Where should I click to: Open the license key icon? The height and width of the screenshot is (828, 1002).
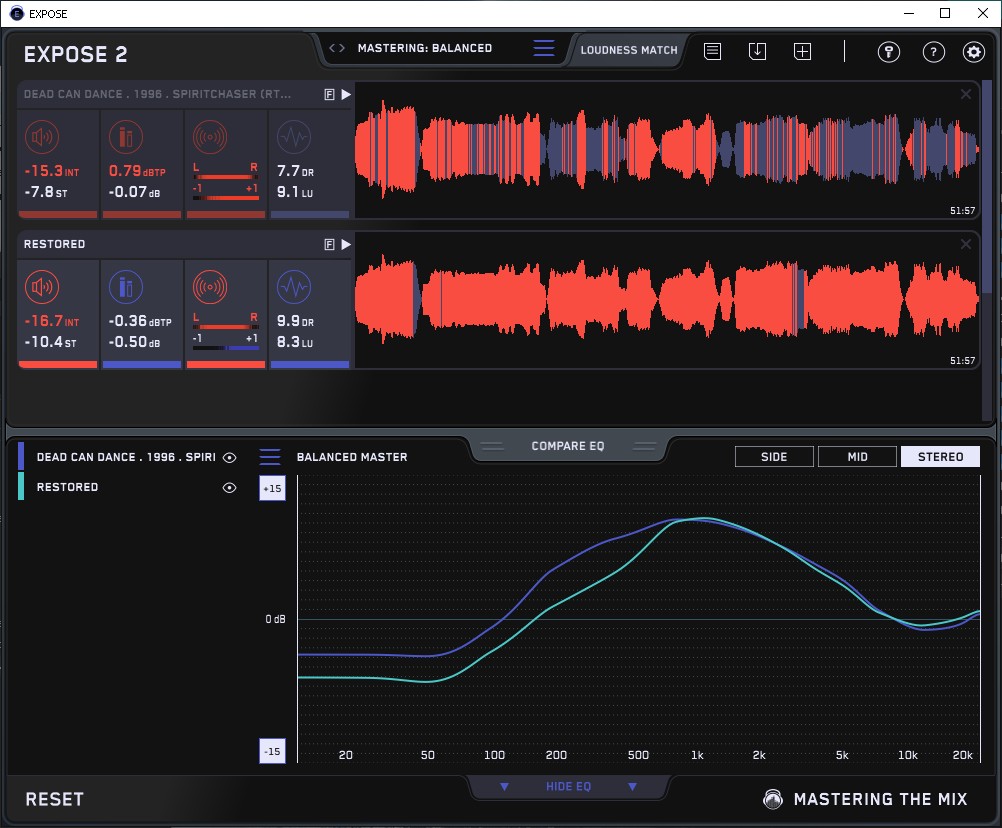tap(889, 52)
